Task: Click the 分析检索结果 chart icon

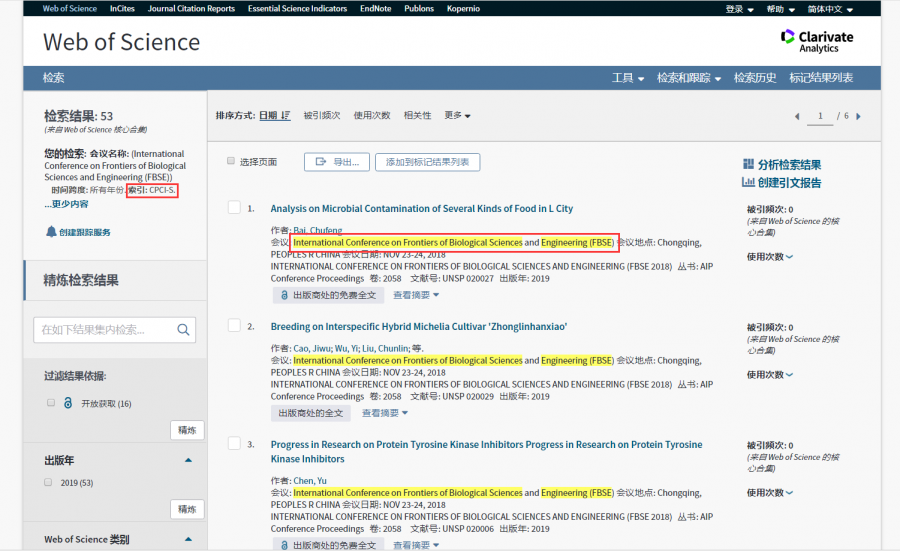Action: [748, 164]
